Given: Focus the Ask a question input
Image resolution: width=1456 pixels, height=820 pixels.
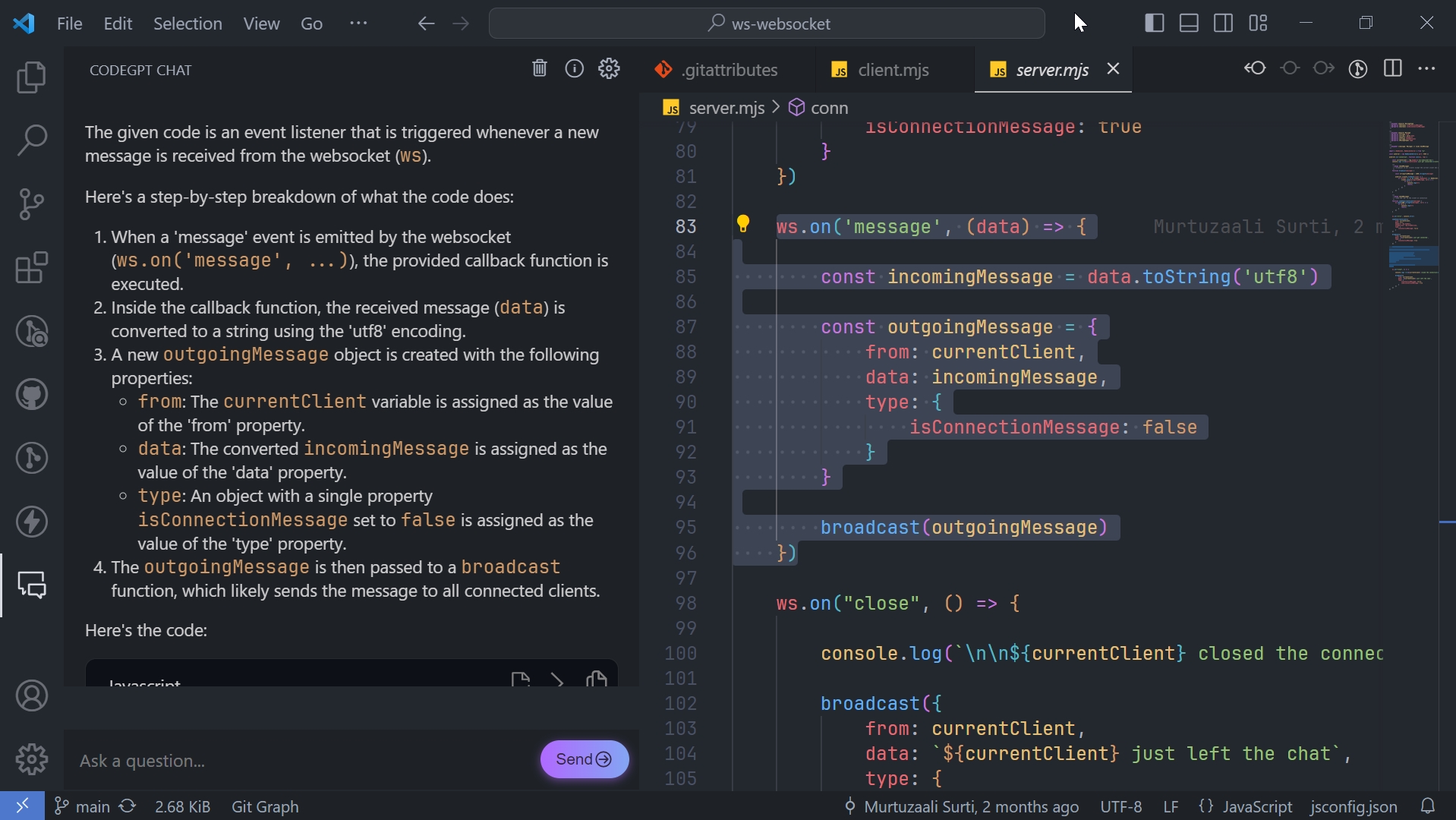Looking at the screenshot, I should 304,760.
